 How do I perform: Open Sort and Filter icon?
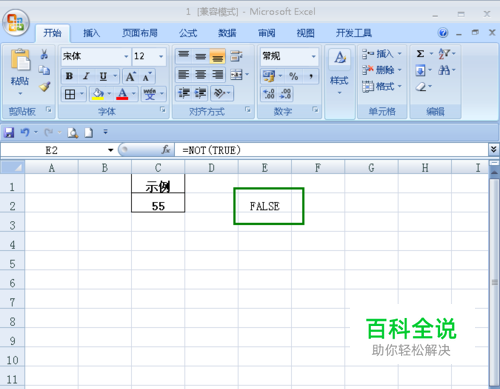coord(444,53)
